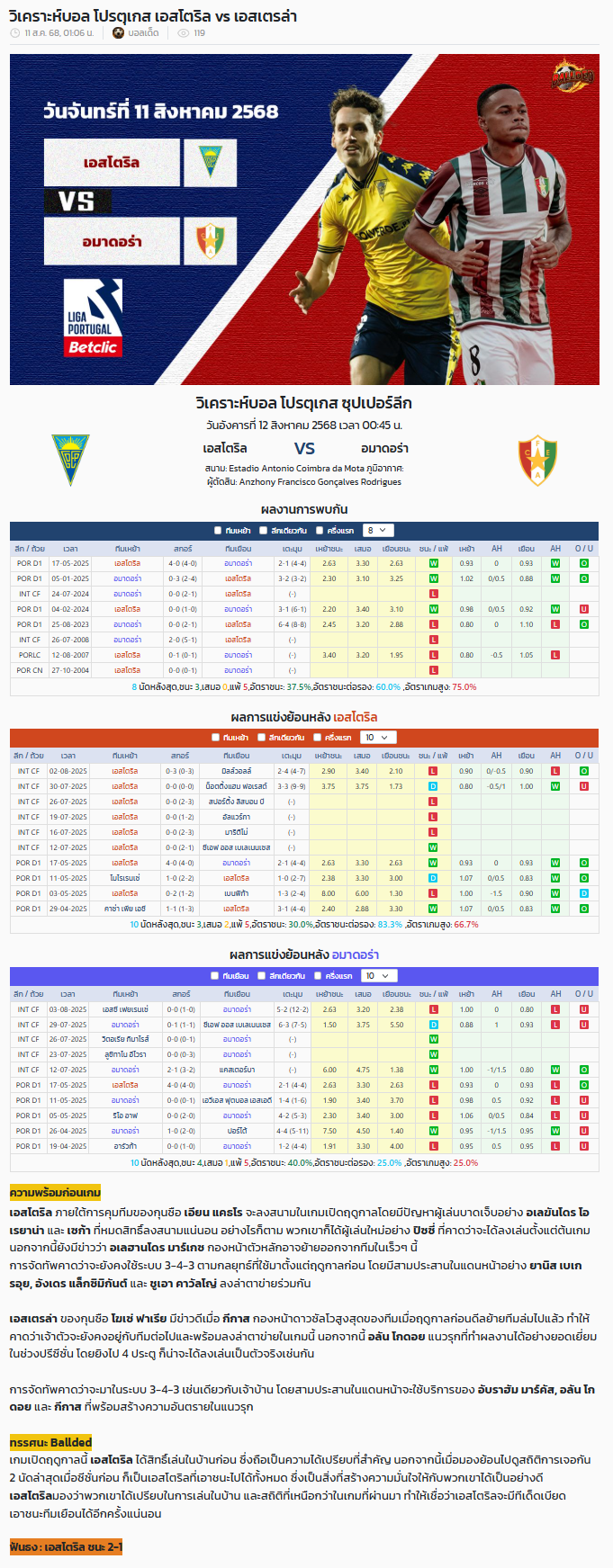The image size is (613, 1568).
Task: Click the มิลล์วอลล์ team link
Action: [237, 771]
